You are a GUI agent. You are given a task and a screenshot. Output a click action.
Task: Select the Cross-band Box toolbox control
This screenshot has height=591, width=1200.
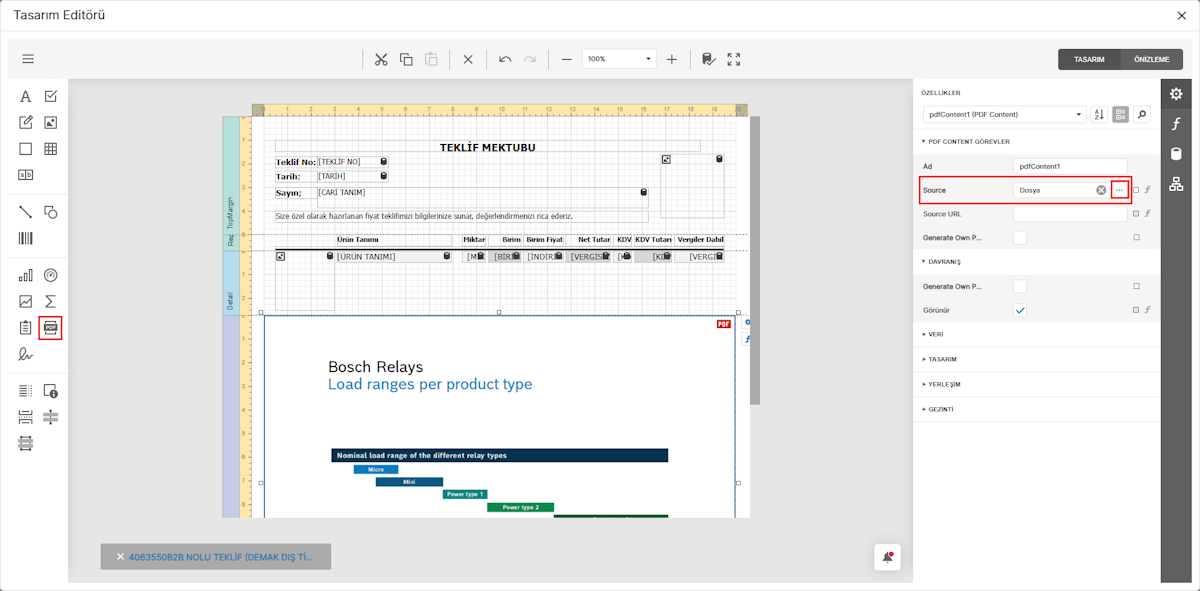(x=26, y=442)
